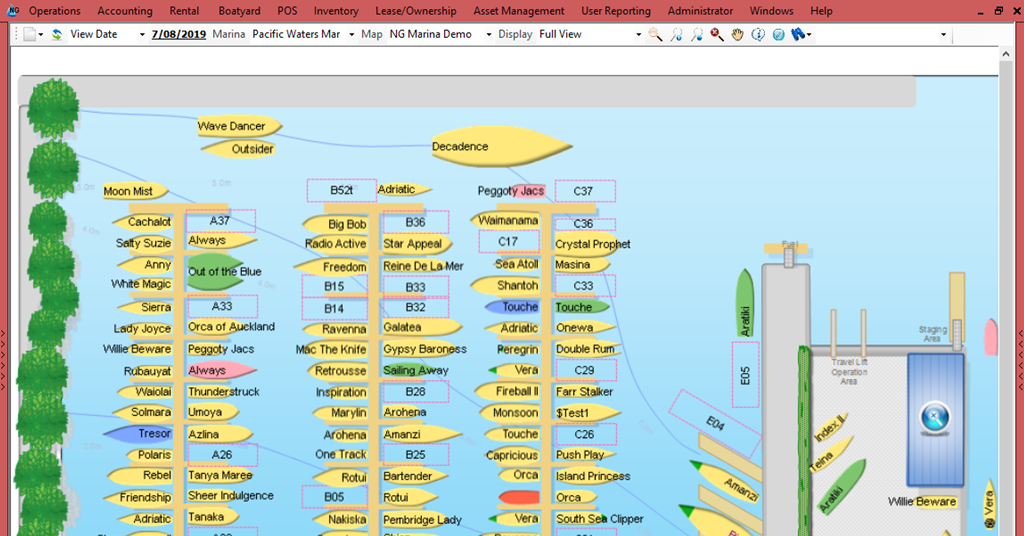
Task: Click the magnifier icon on the blue building
Action: pos(934,415)
